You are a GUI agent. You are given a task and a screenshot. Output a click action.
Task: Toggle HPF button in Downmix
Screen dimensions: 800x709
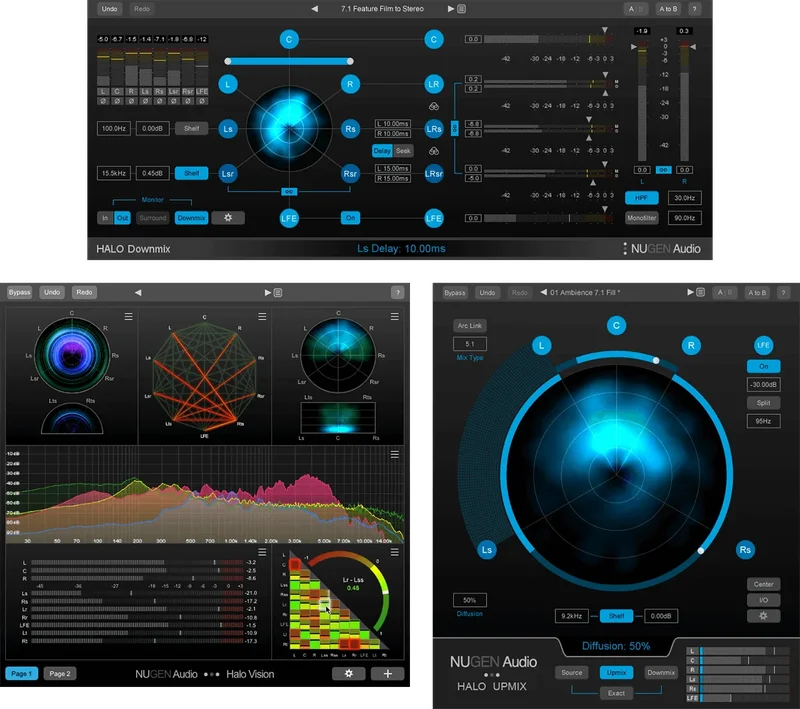pos(641,198)
